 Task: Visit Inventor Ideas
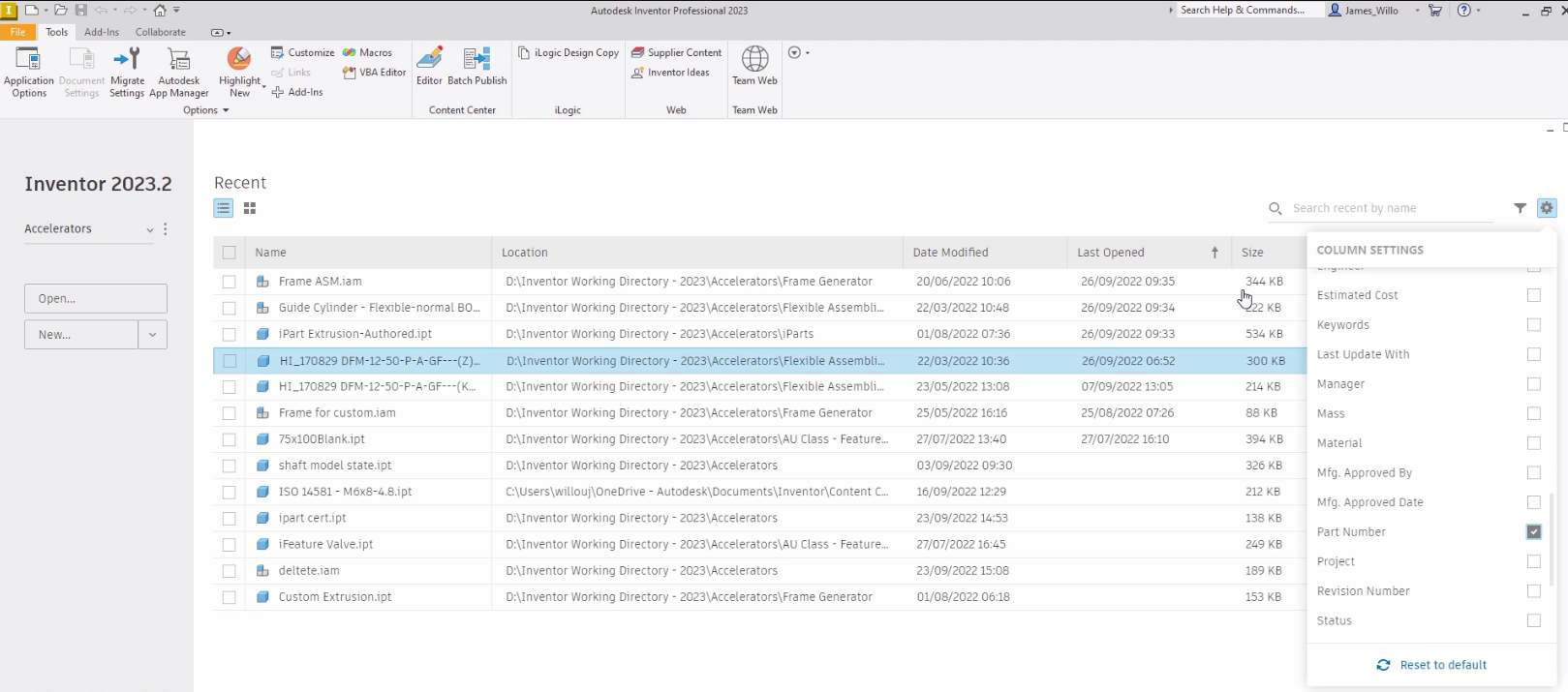tap(670, 73)
